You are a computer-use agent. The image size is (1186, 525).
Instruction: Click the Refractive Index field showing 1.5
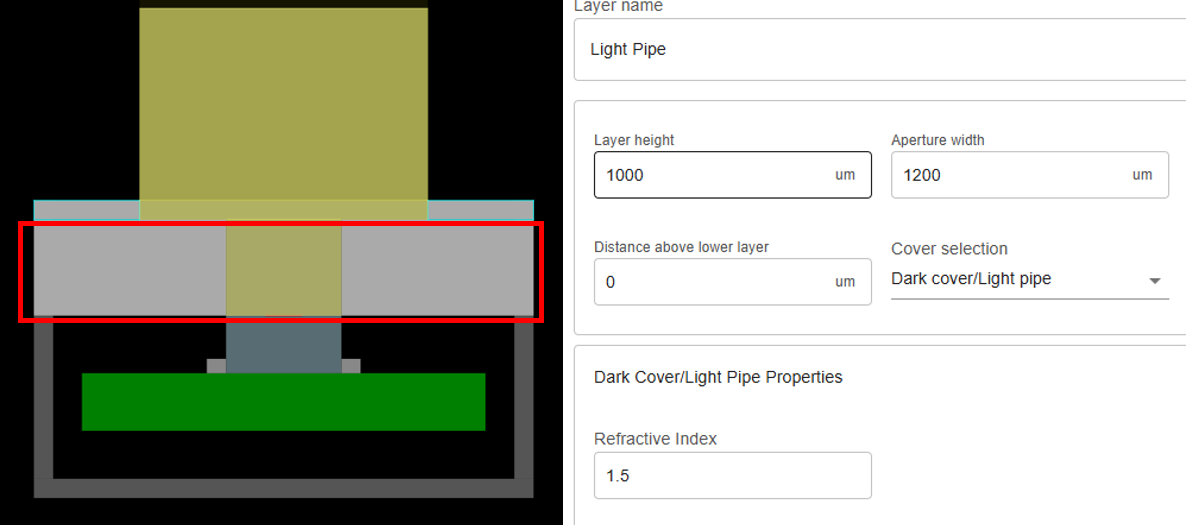click(x=732, y=476)
